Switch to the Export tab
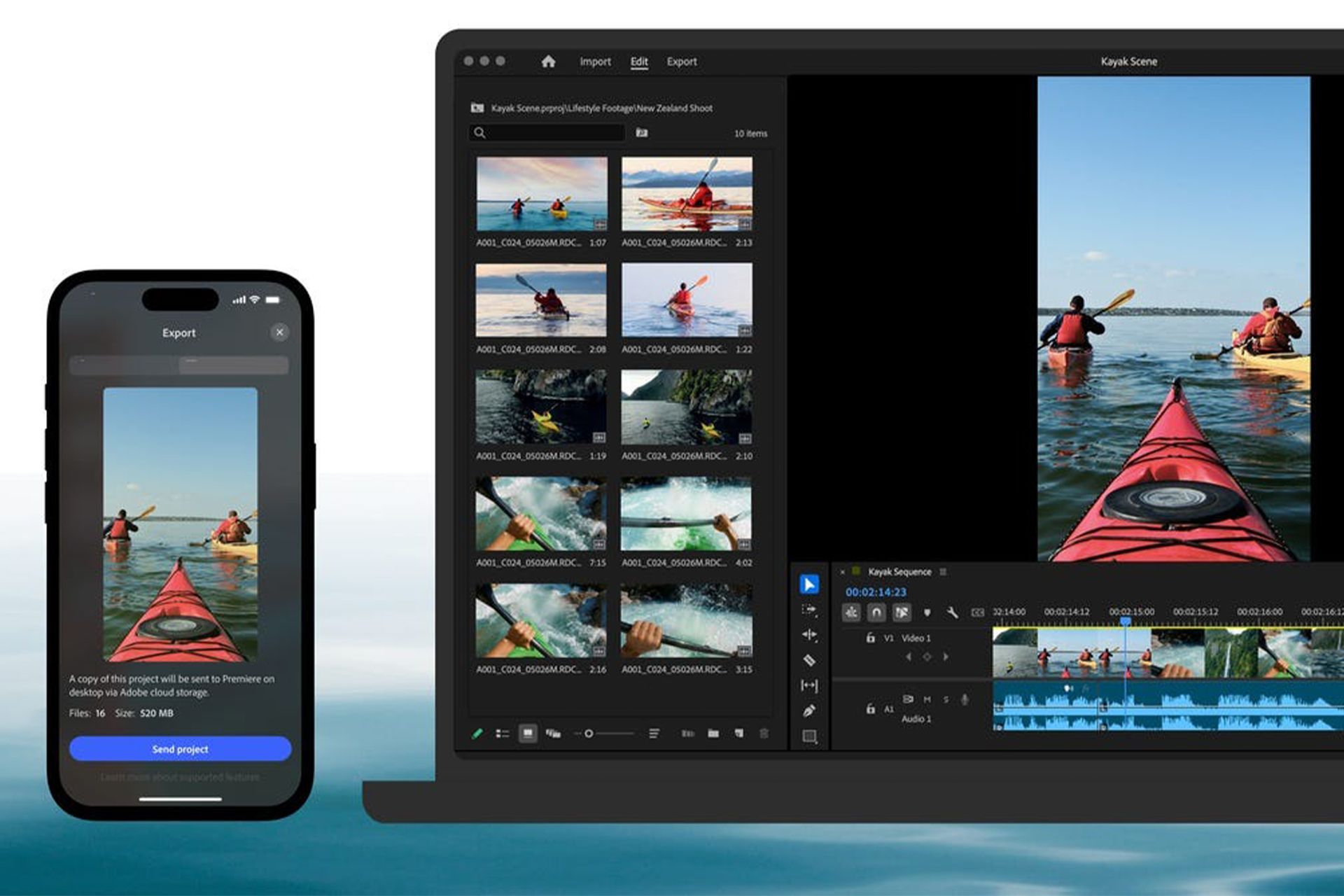The image size is (1344, 896). point(681,62)
